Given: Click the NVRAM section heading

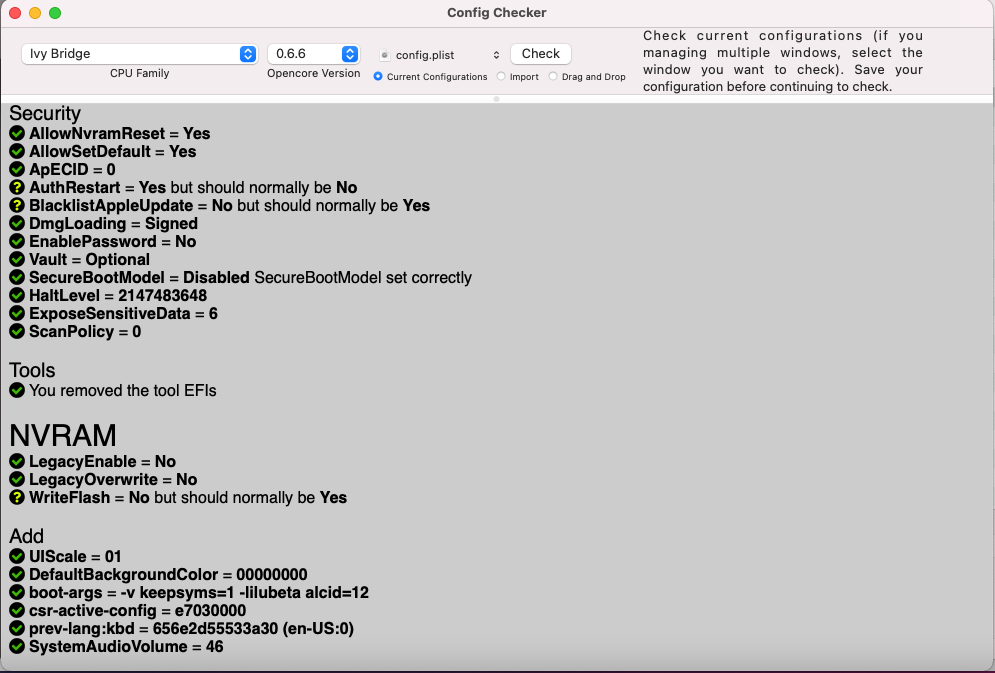Looking at the screenshot, I should tap(63, 436).
